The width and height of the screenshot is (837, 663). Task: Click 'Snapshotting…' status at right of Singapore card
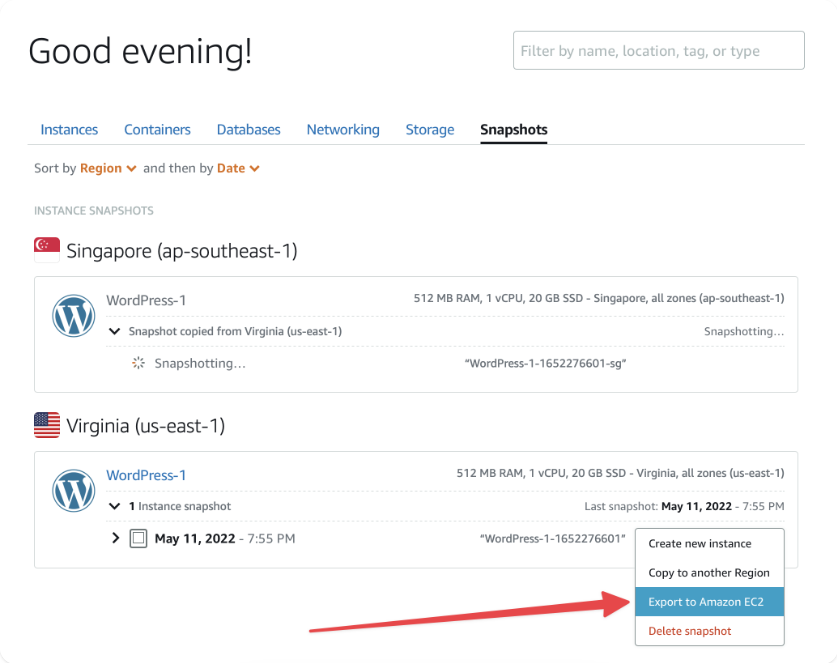point(744,332)
